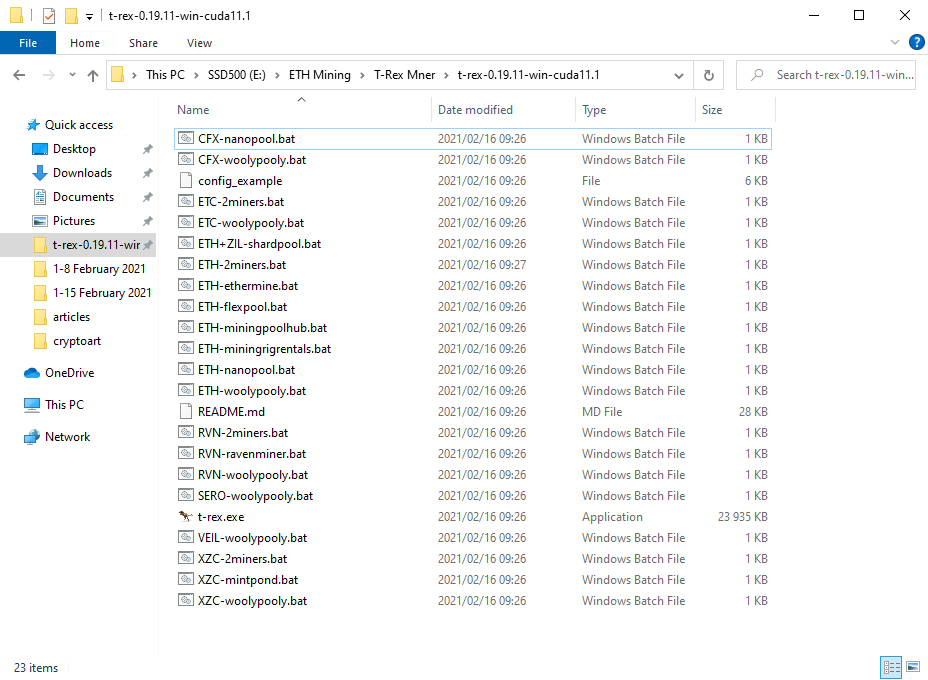The height and width of the screenshot is (680, 928).
Task: Click 'VEIL-woolypooly.bat' file name
Action: 253,538
